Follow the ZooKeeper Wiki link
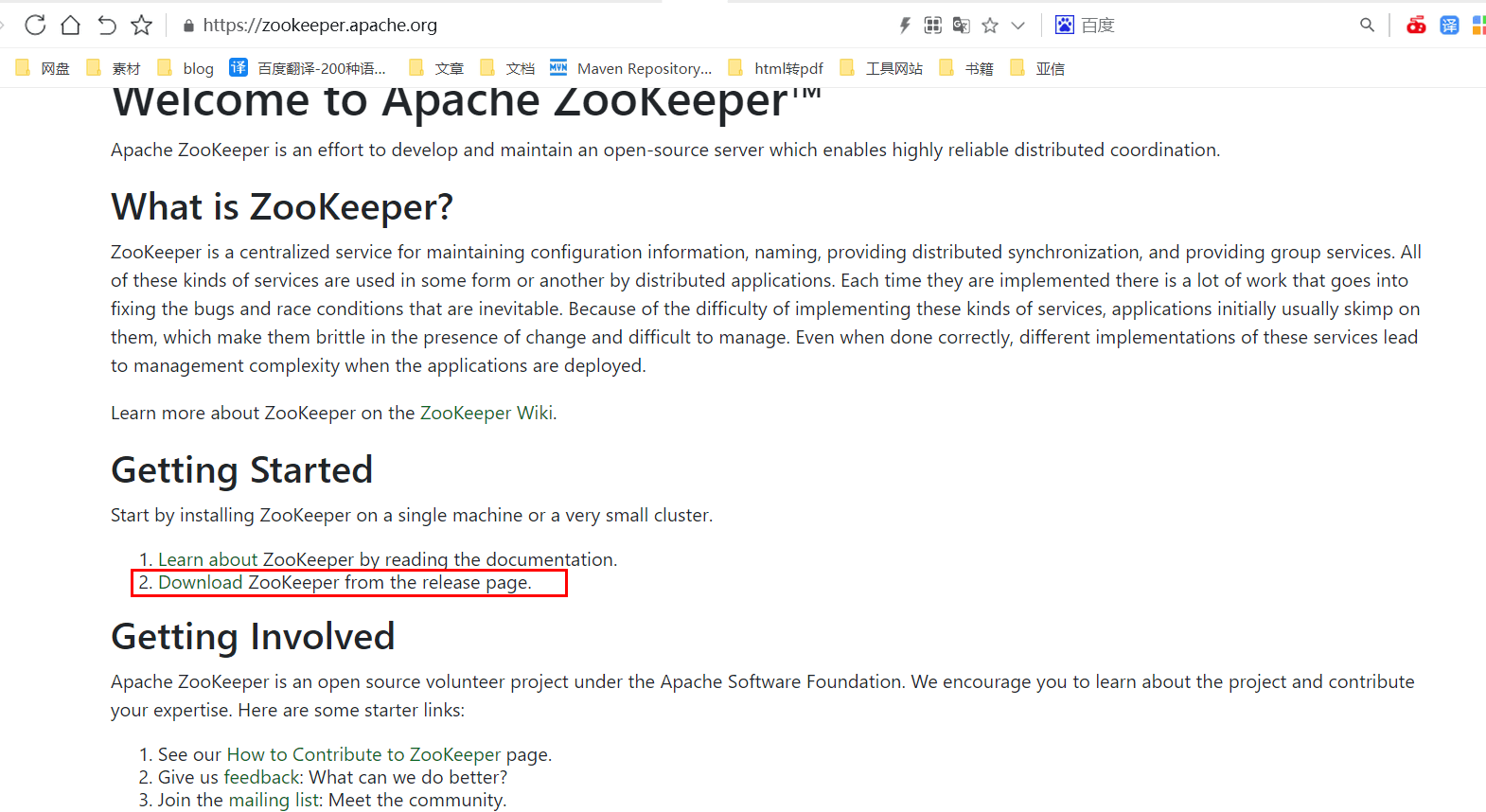 [x=486, y=413]
